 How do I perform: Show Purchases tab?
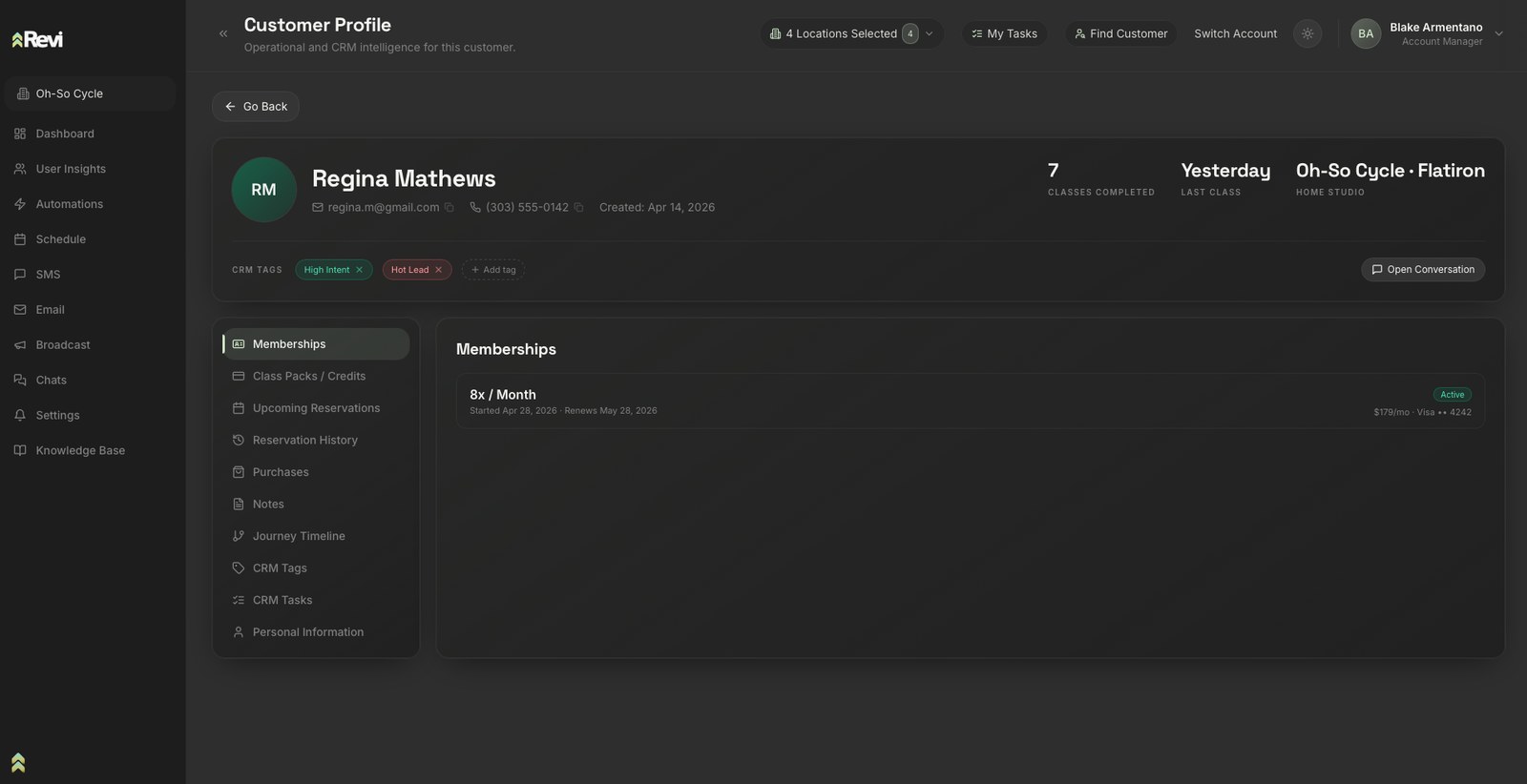pos(316,472)
